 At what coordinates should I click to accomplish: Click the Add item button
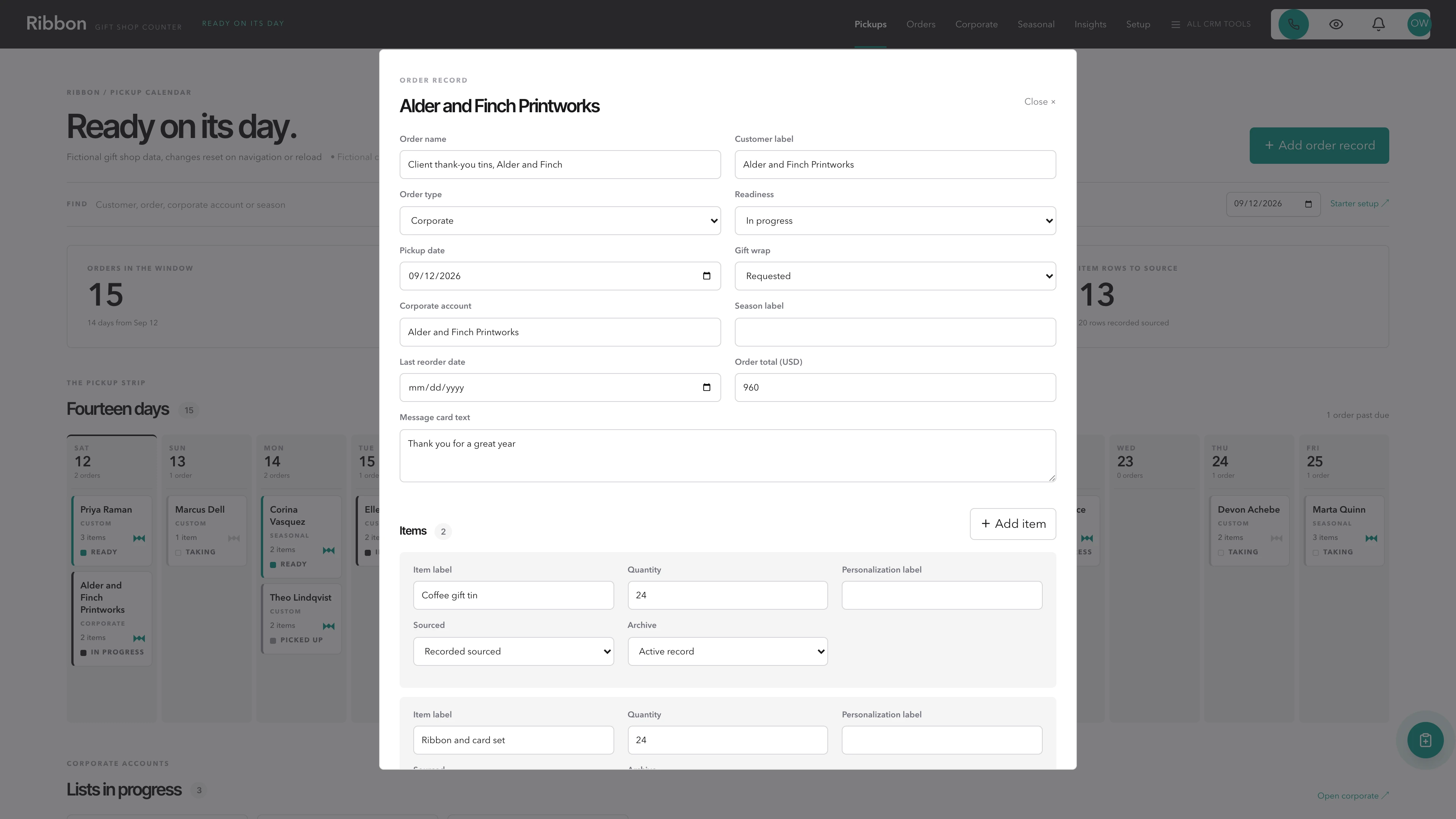pyautogui.click(x=1013, y=524)
